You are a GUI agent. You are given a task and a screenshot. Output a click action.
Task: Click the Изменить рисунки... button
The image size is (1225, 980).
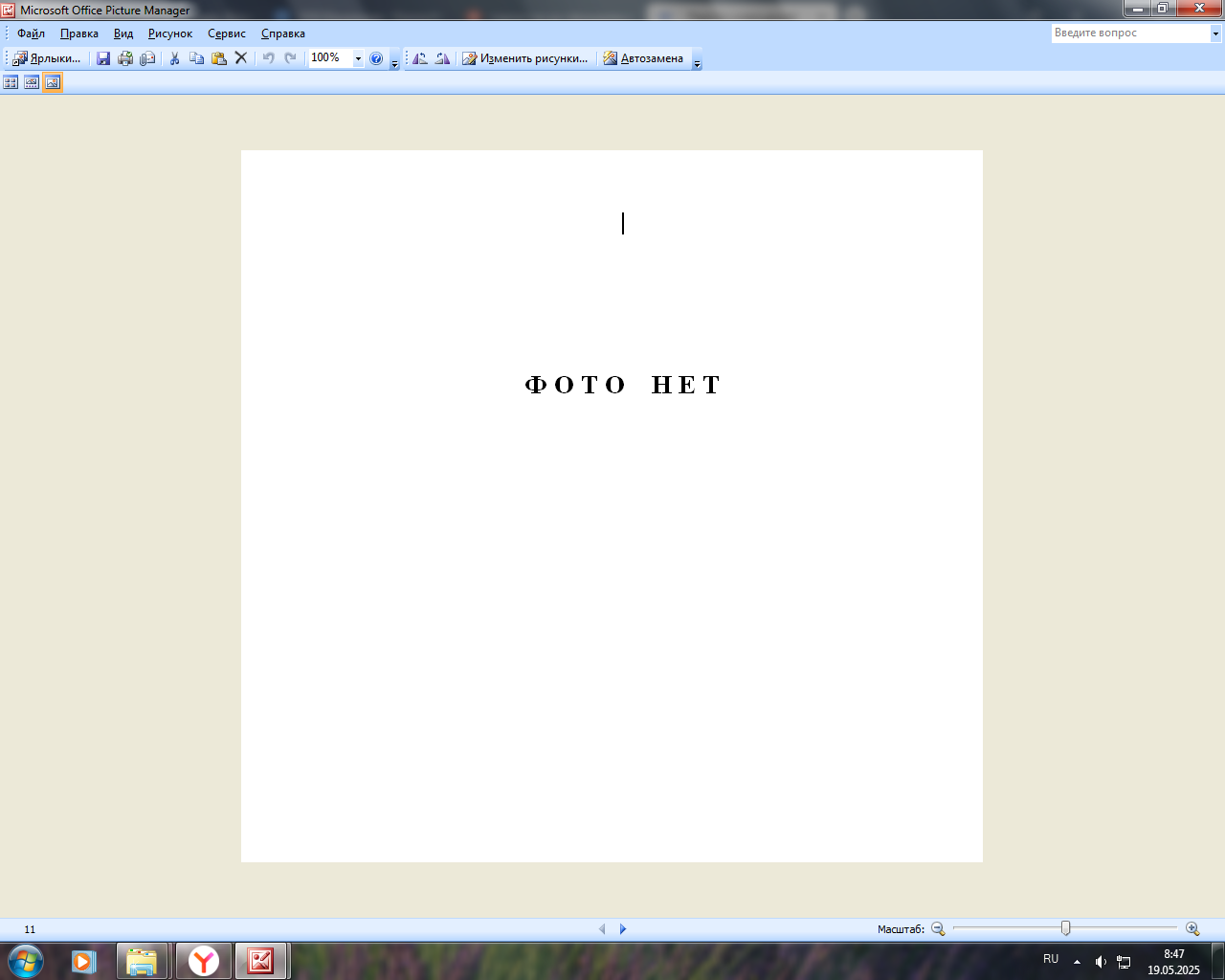point(525,58)
